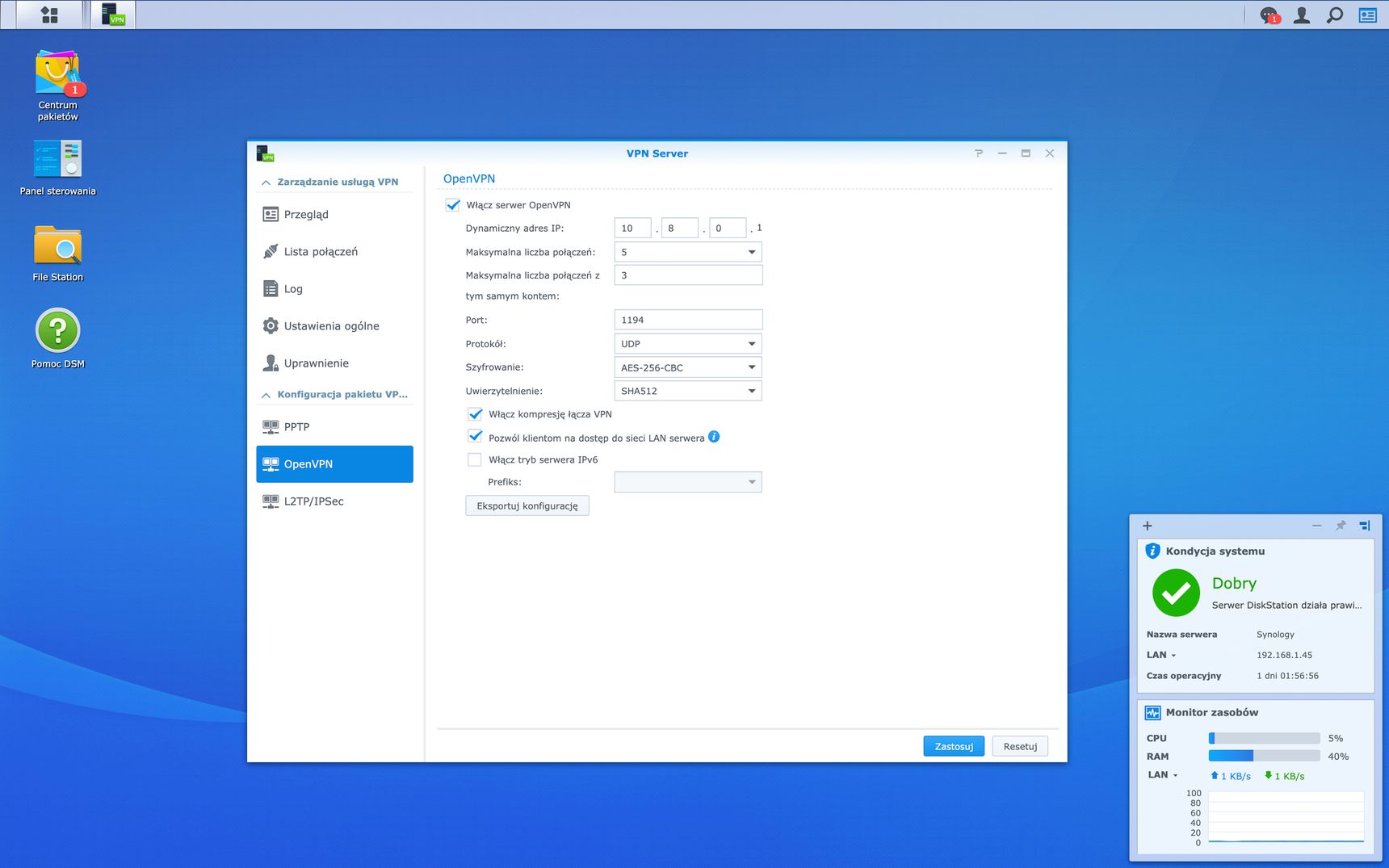Launch File Station desktop icon

point(58,253)
